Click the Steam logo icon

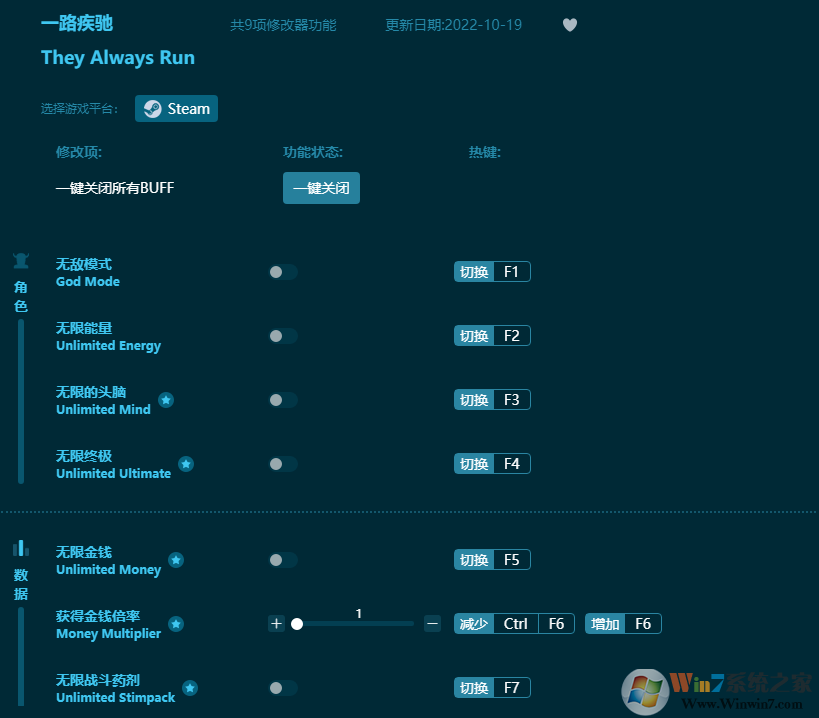click(x=153, y=109)
